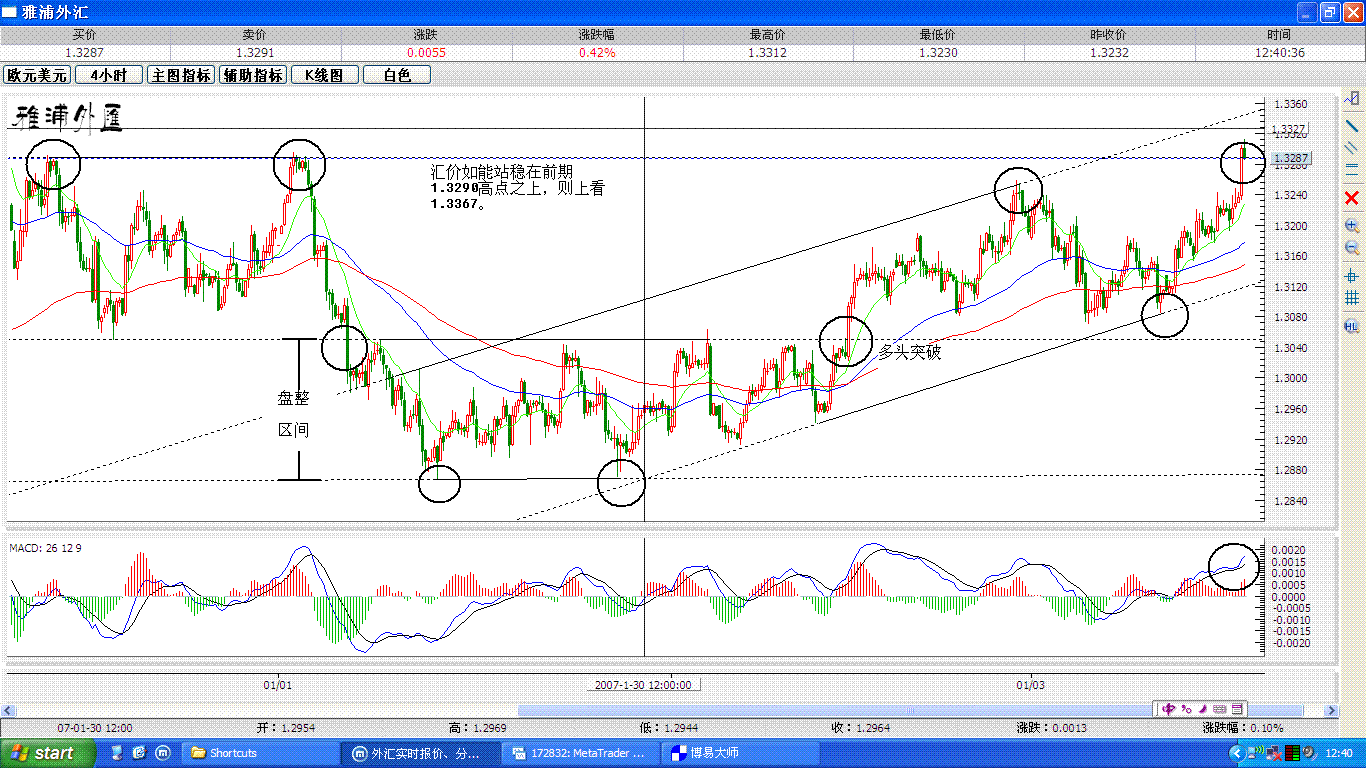
Task: Click the scroll-right arrow of chart scrollbar
Action: point(1331,709)
